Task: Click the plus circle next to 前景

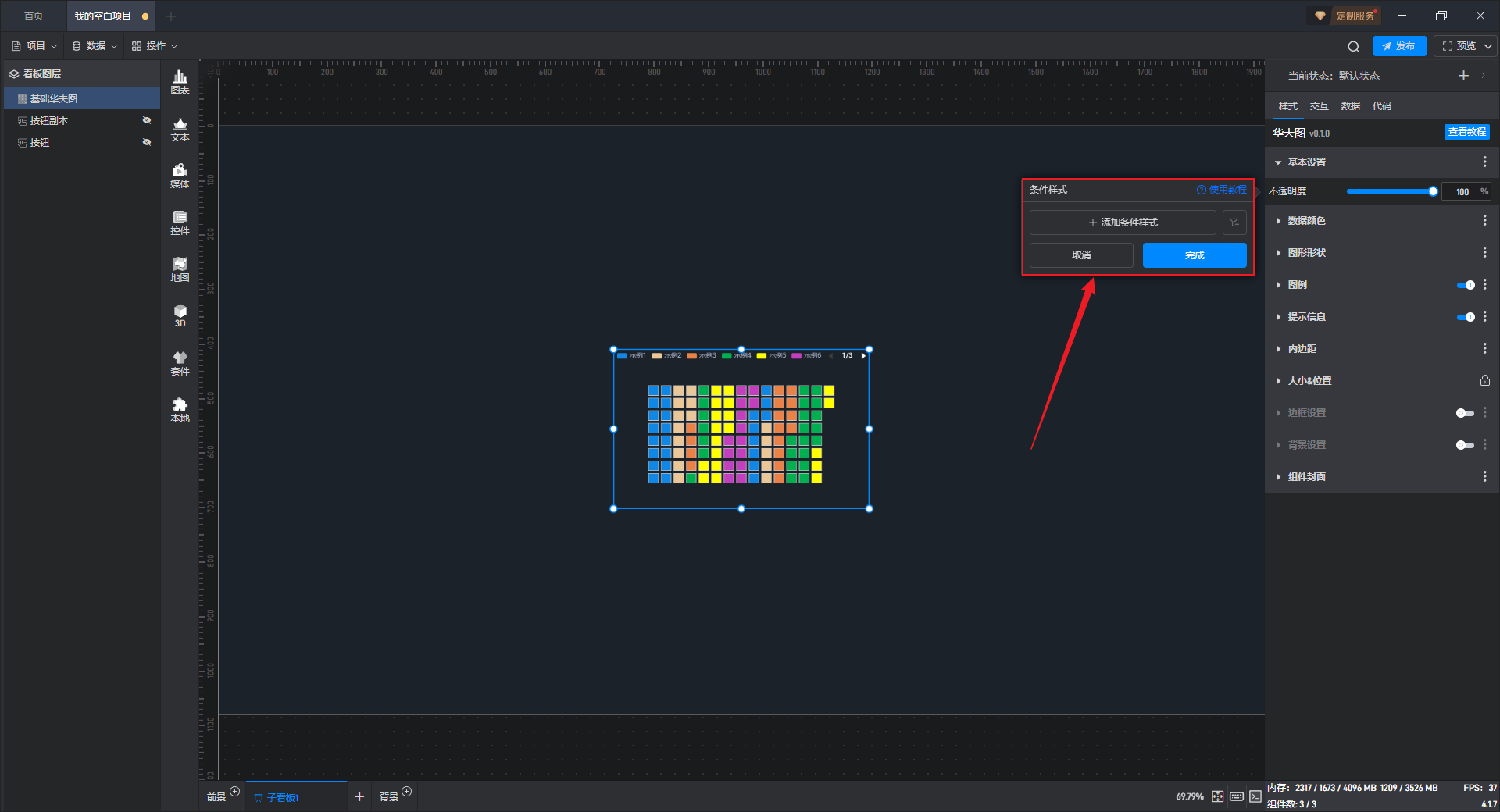Action: (234, 792)
